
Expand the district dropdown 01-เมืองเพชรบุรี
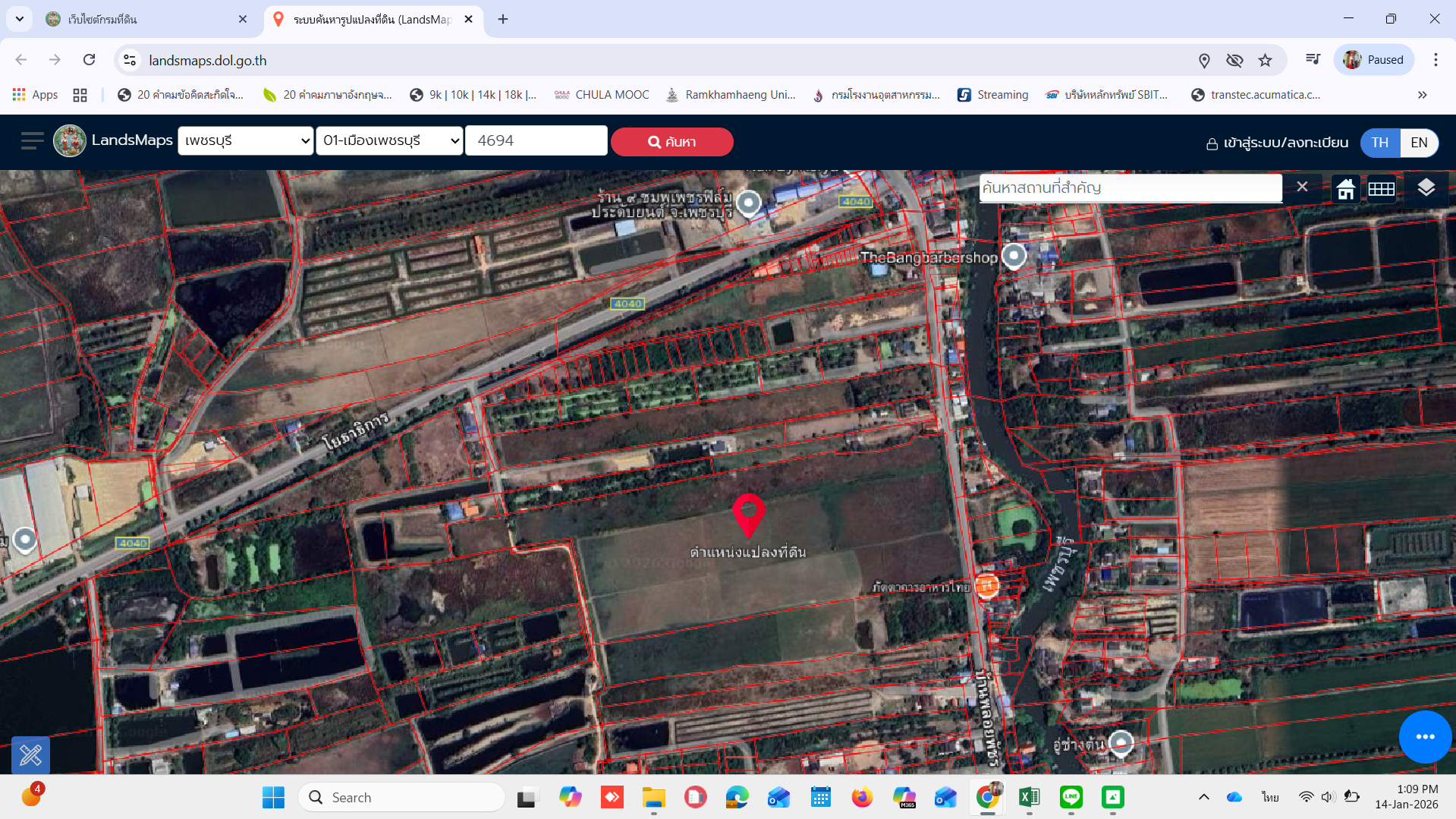(389, 141)
